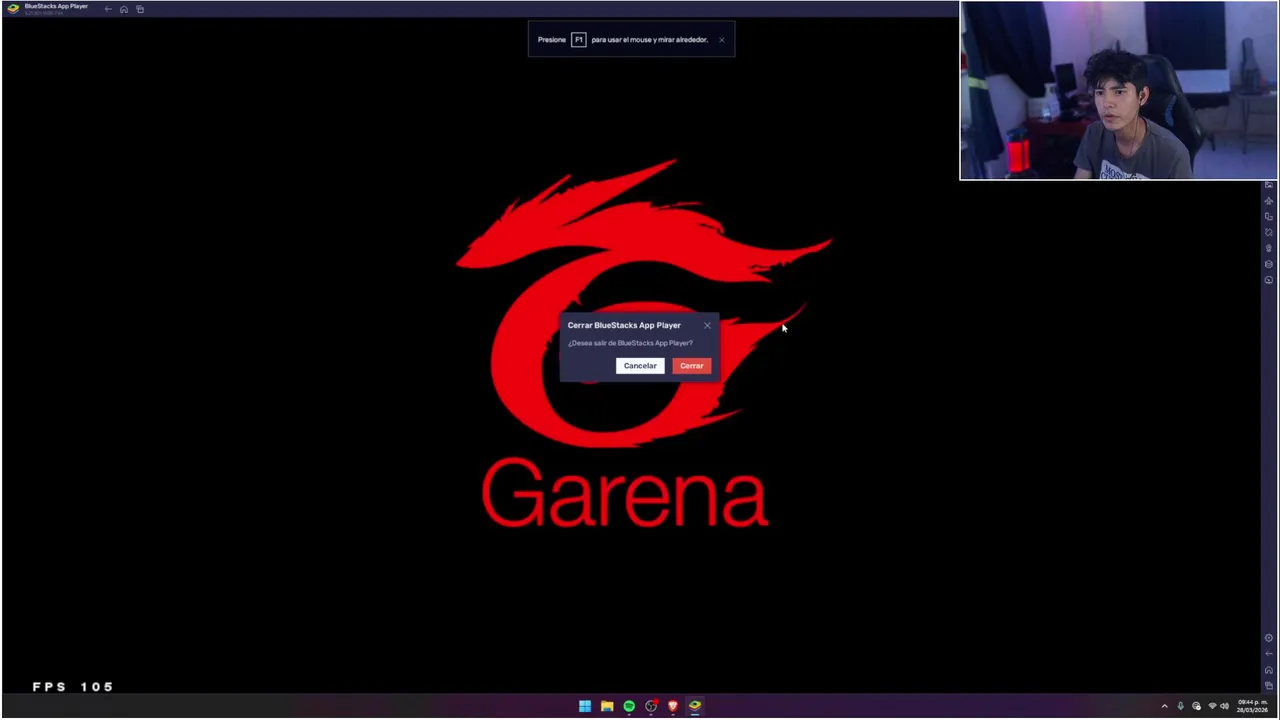Open OBS Studio from taskbar
This screenshot has height=720, width=1280.
click(651, 706)
